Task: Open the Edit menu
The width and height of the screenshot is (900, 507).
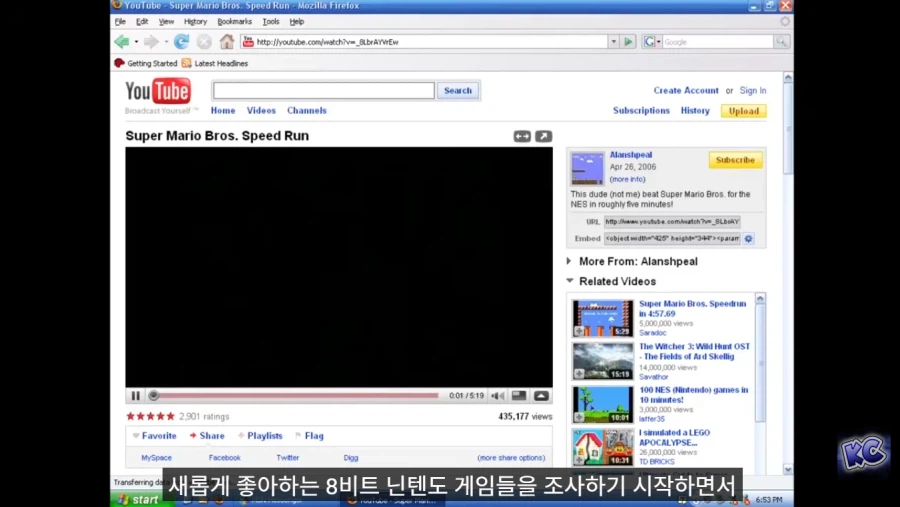Action: (142, 22)
